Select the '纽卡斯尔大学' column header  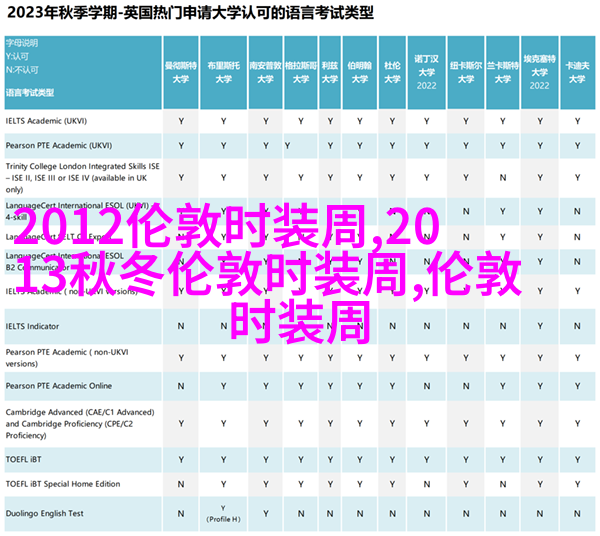[x=466, y=72]
